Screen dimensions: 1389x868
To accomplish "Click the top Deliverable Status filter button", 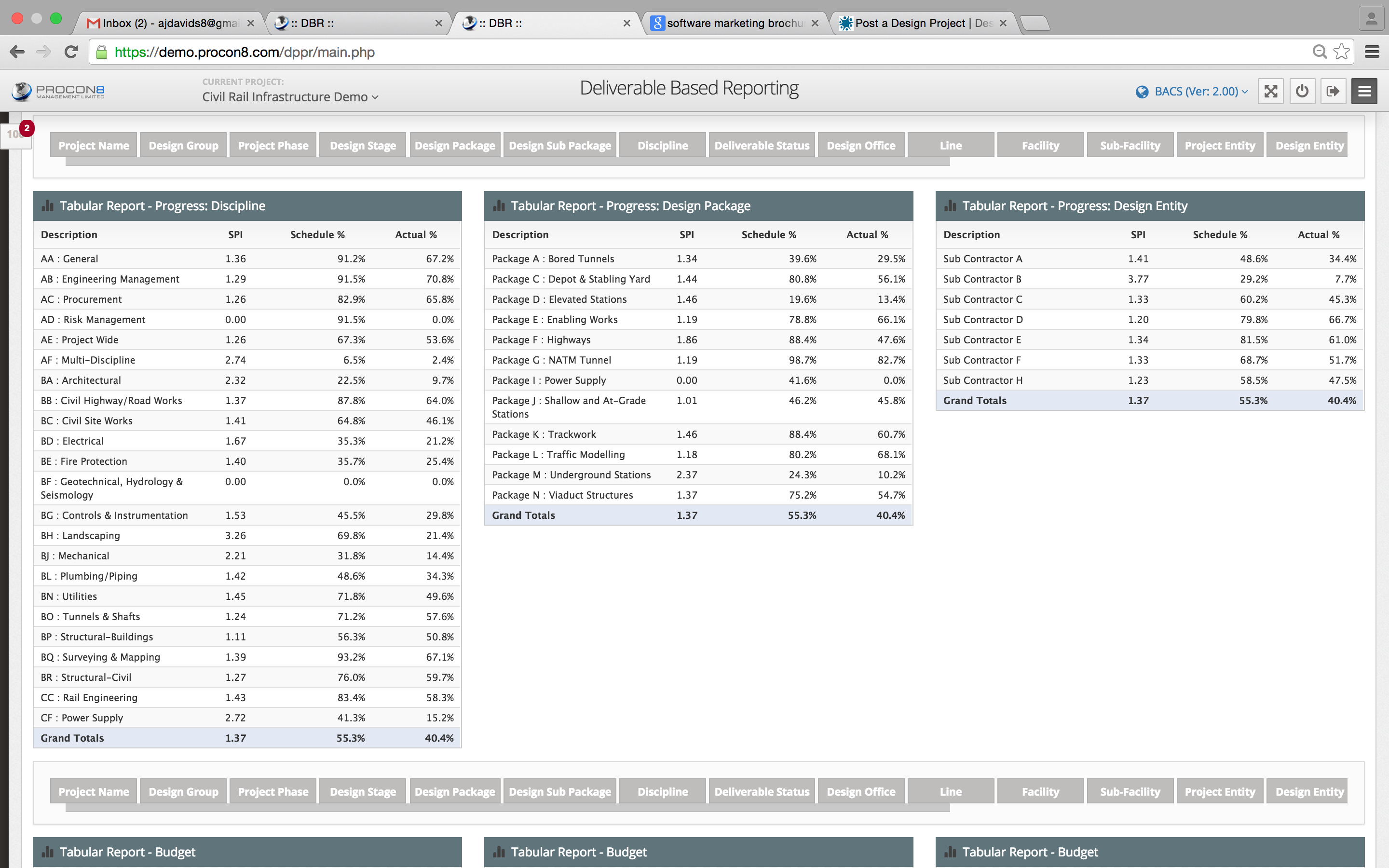I will tap(762, 145).
